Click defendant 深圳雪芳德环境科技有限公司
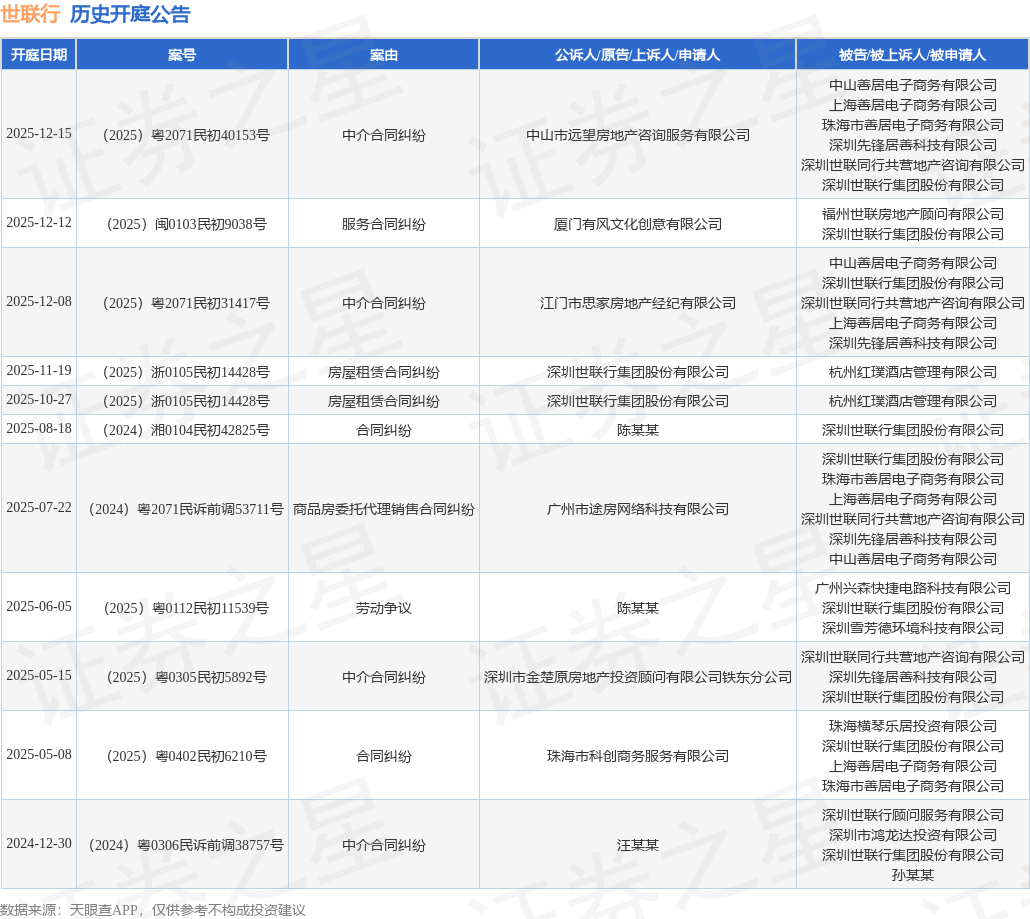 (x=913, y=628)
